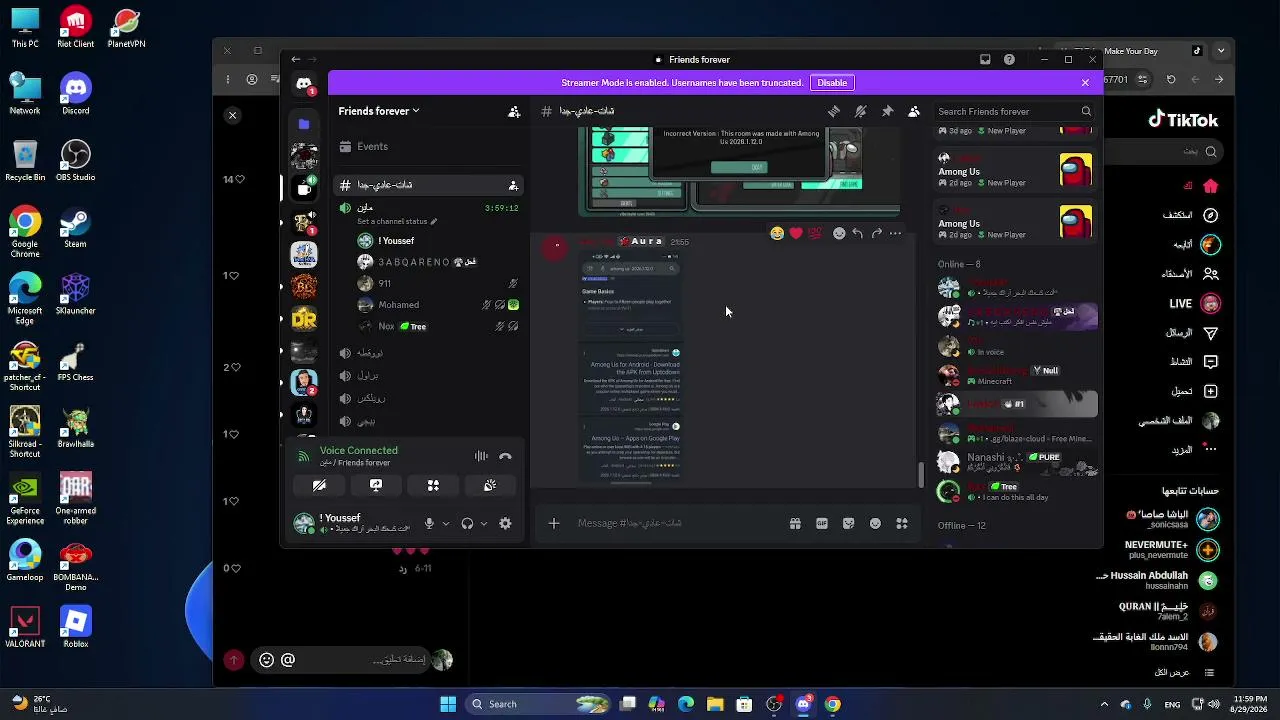Open Discord help icon in title bar
Screen dimensions: 1280x720
[x=1009, y=60]
